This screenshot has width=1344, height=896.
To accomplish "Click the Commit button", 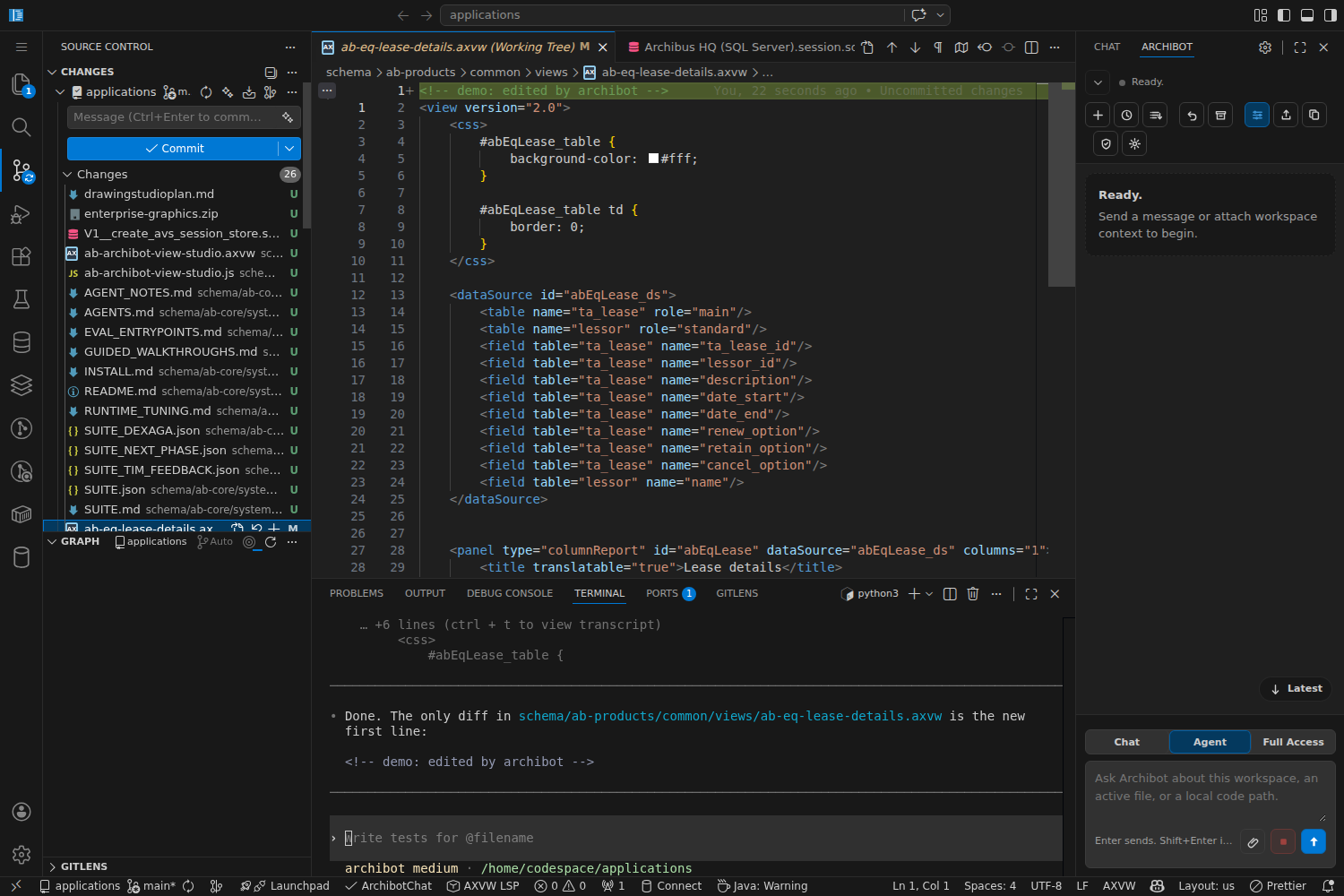I will pyautogui.click(x=173, y=149).
